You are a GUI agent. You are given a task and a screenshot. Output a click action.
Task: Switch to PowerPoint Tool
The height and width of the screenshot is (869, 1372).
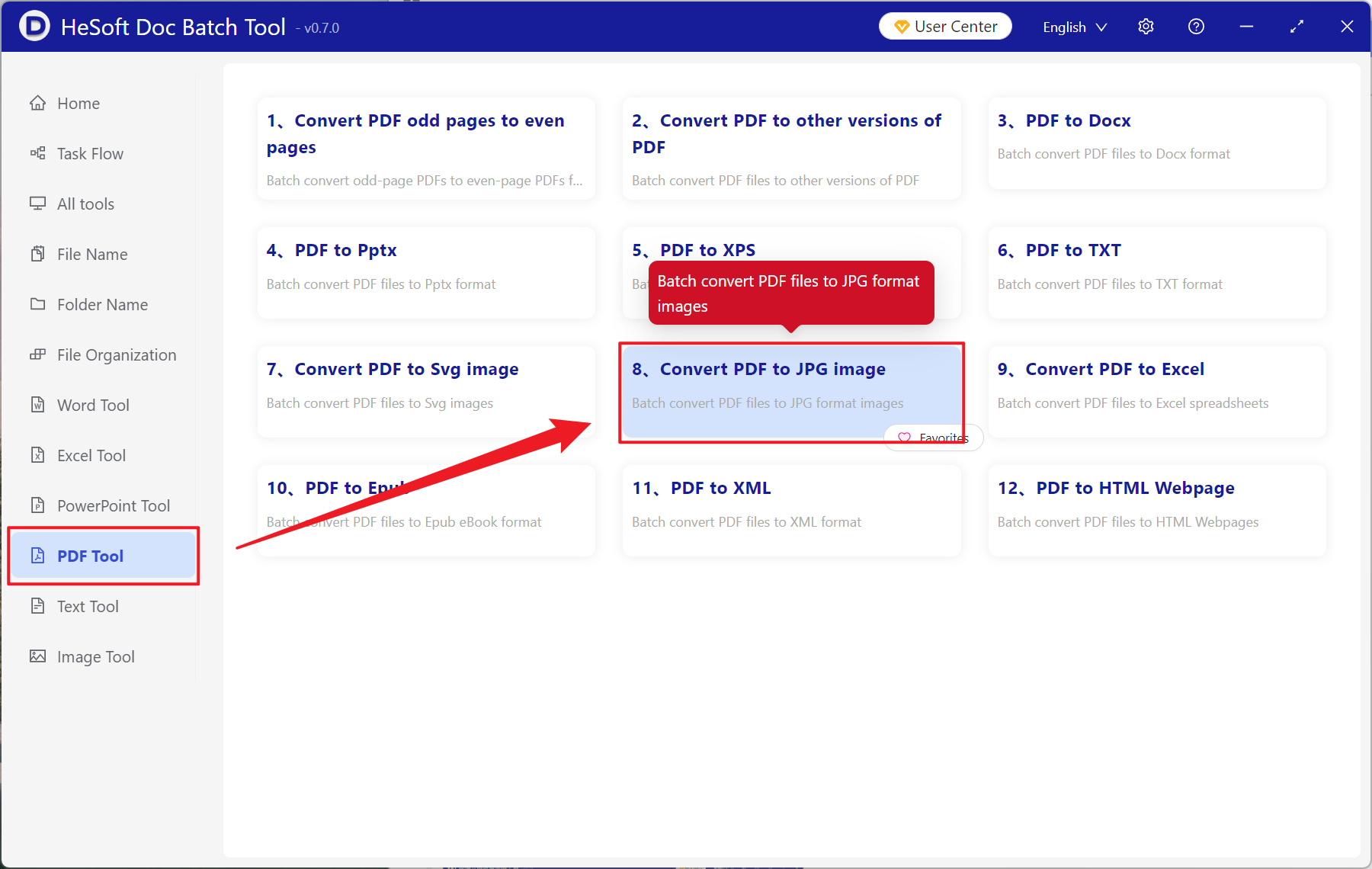(x=114, y=505)
